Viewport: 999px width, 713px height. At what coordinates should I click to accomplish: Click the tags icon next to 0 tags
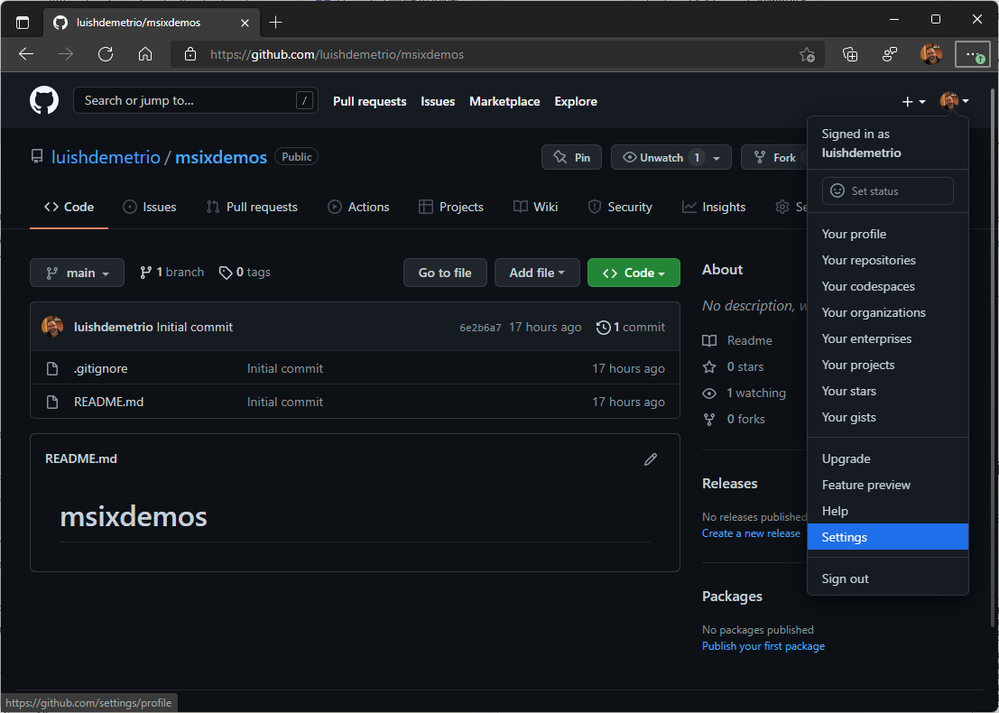pyautogui.click(x=226, y=273)
